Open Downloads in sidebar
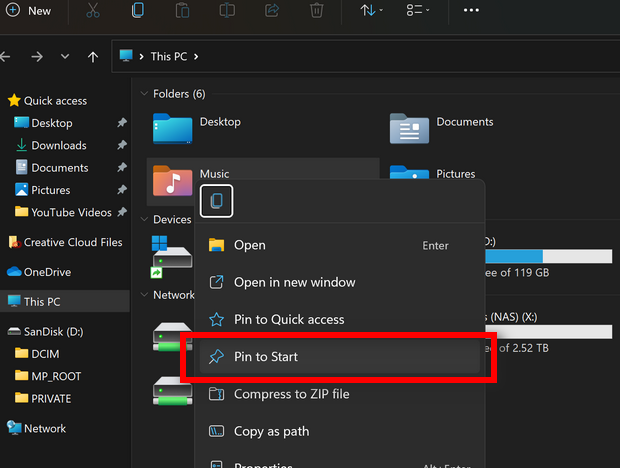 [x=51, y=145]
